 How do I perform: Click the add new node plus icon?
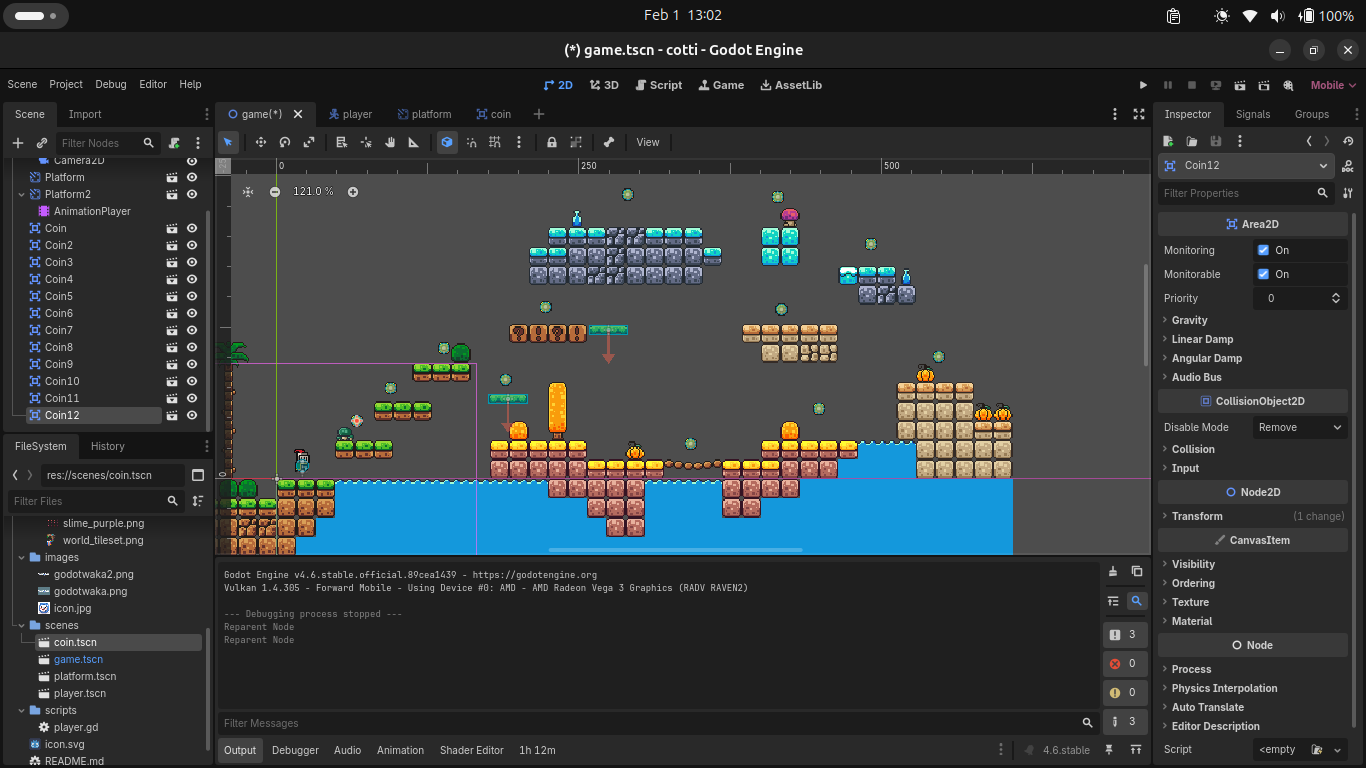point(17,143)
